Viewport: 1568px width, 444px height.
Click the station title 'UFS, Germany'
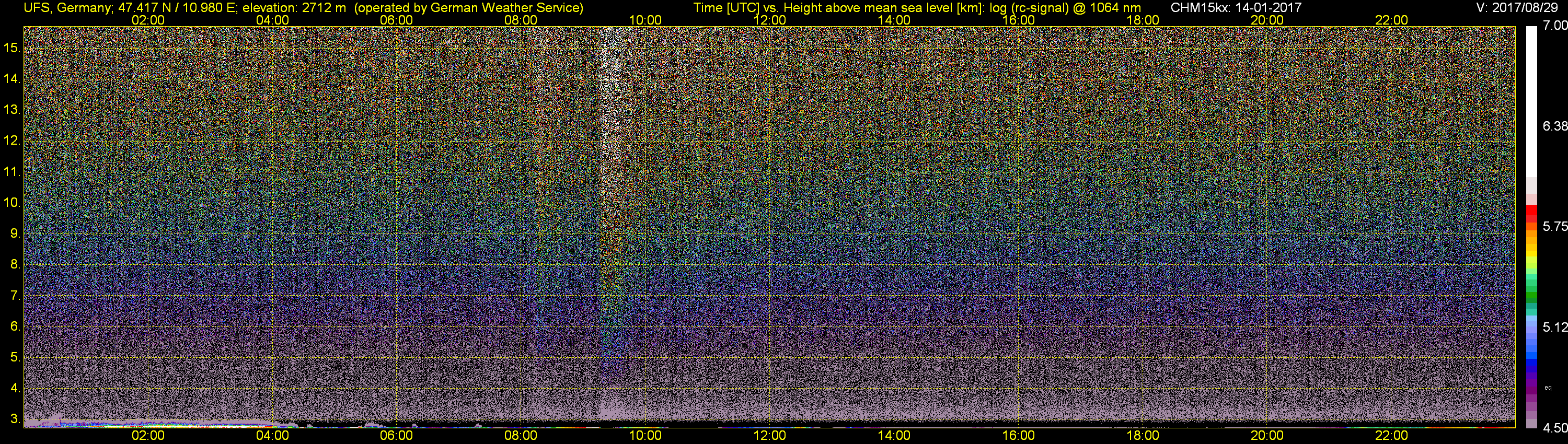coord(66,8)
